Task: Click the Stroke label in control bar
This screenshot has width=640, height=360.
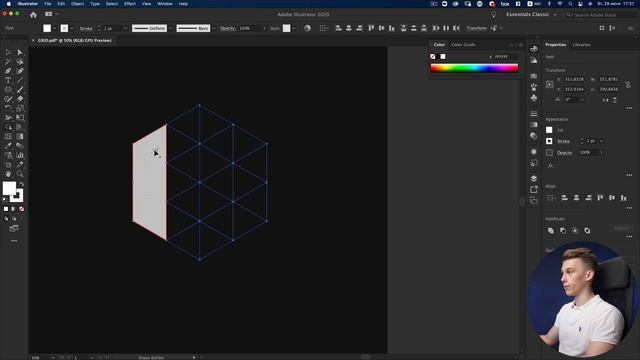Action: pyautogui.click(x=86, y=29)
